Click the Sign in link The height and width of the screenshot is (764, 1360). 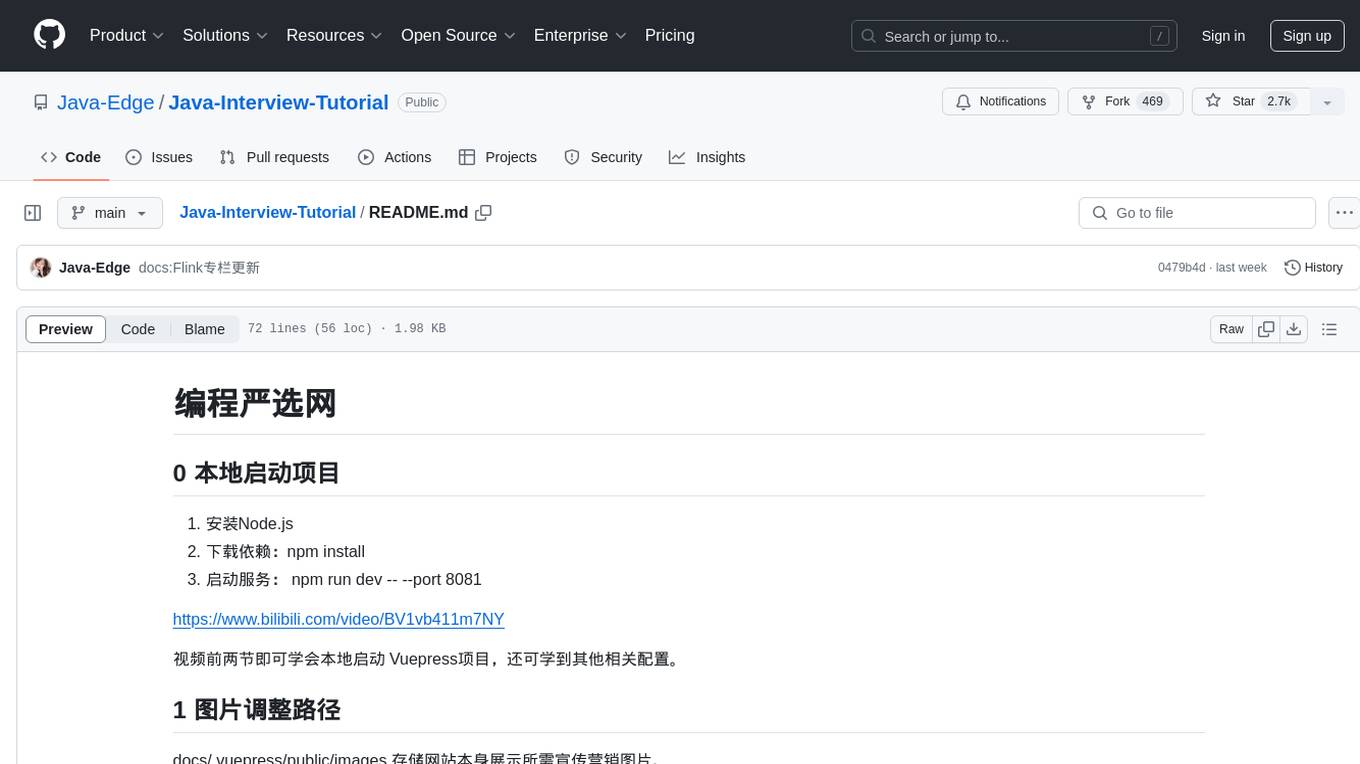[x=1223, y=36]
